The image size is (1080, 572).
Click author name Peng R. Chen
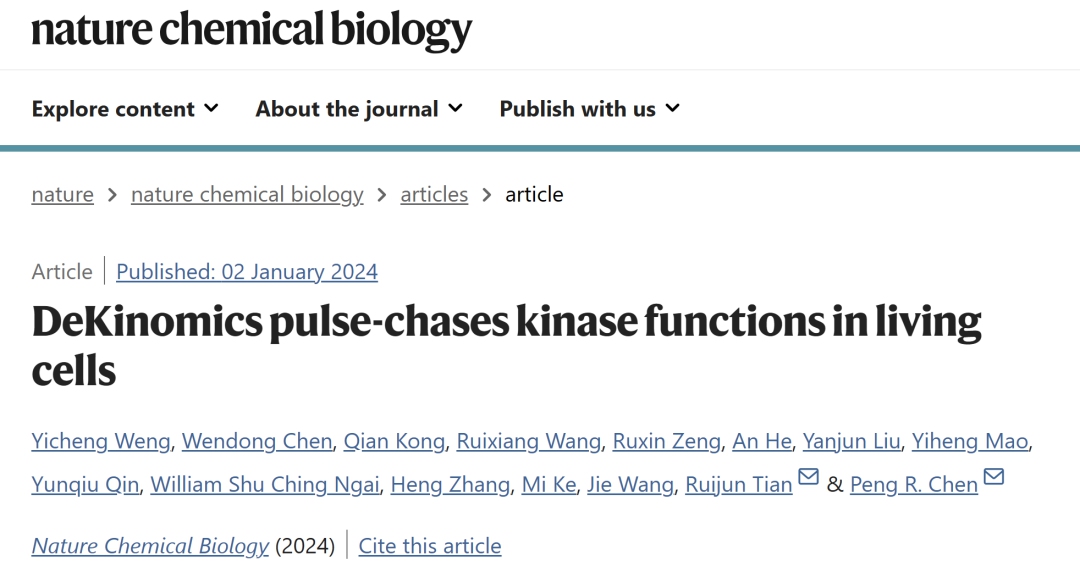pyautogui.click(x=914, y=484)
